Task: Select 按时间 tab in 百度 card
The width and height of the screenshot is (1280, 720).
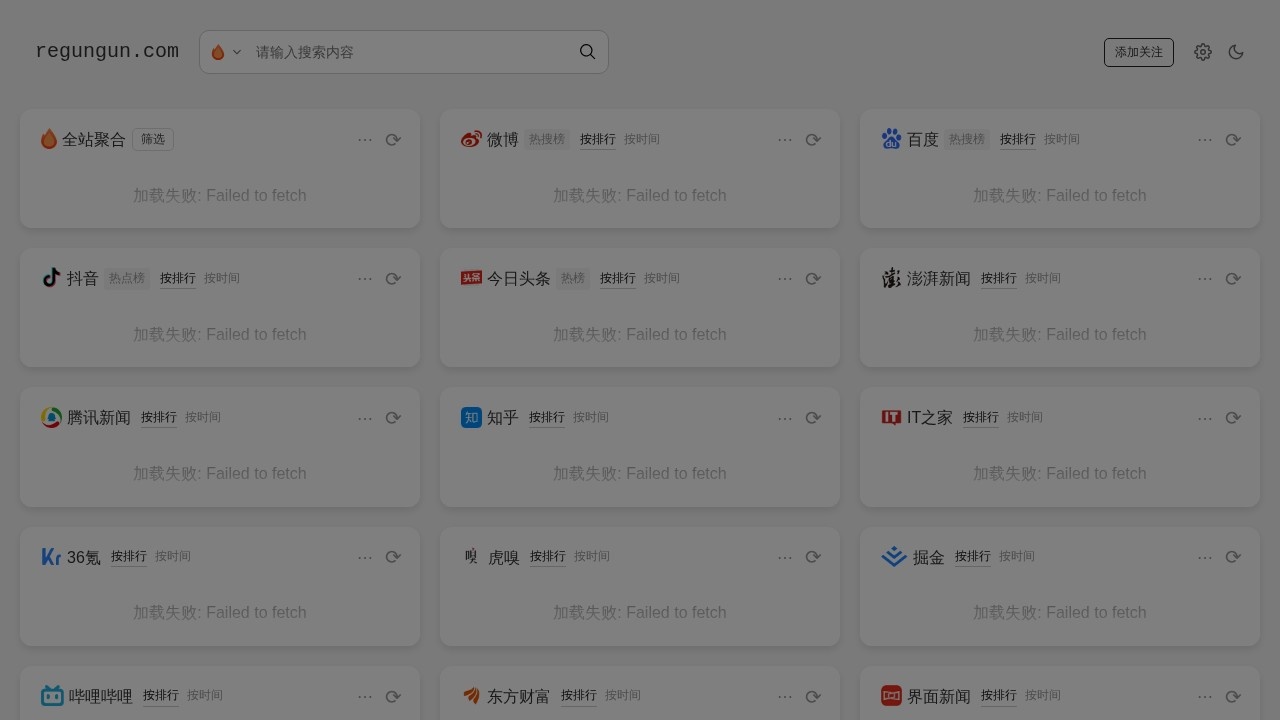Action: [1062, 139]
